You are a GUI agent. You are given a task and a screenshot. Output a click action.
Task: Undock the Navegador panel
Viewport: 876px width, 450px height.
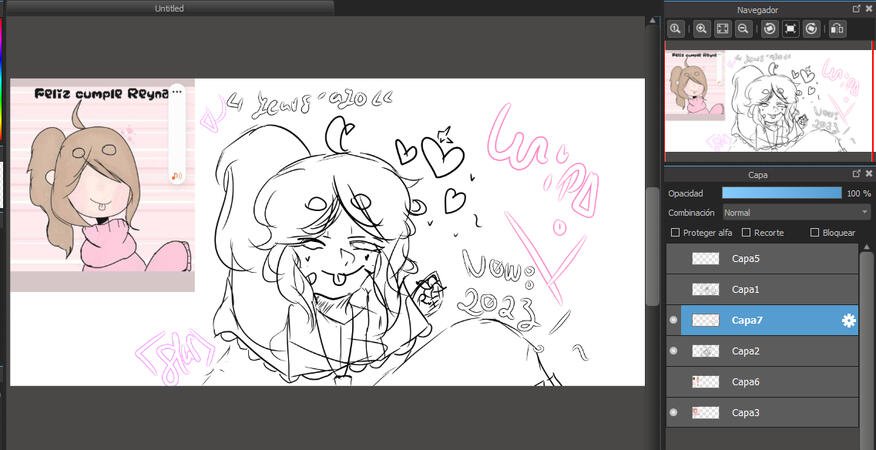[856, 8]
